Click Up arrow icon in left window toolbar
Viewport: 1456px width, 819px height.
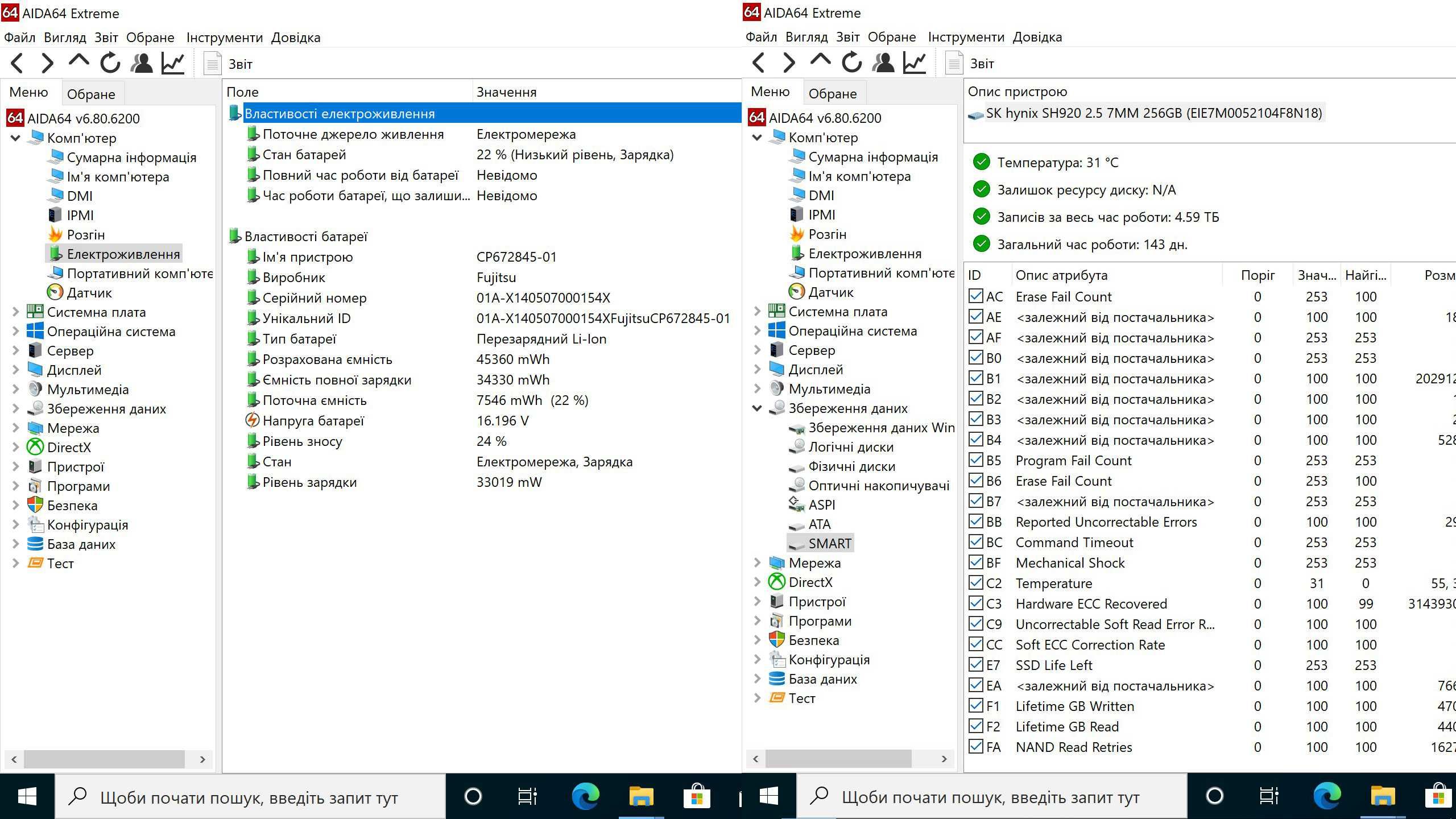(78, 61)
